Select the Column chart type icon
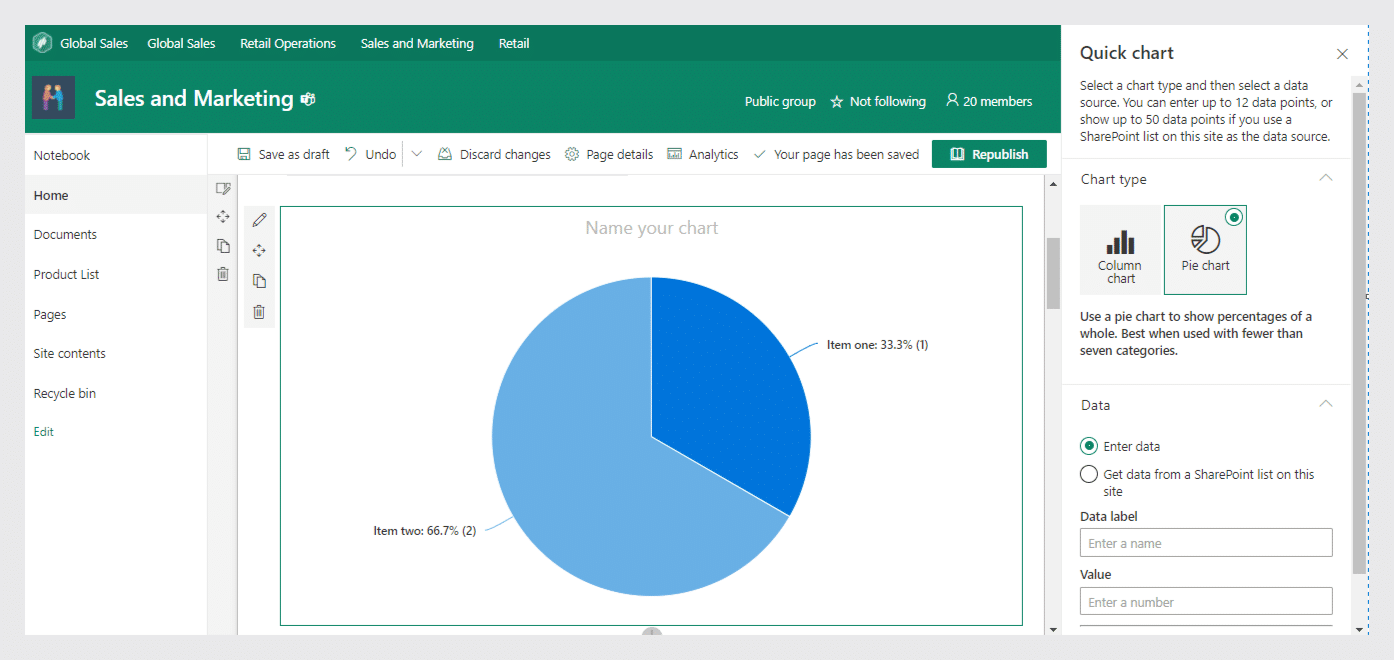Viewport: 1394px width, 660px height. pyautogui.click(x=1120, y=249)
